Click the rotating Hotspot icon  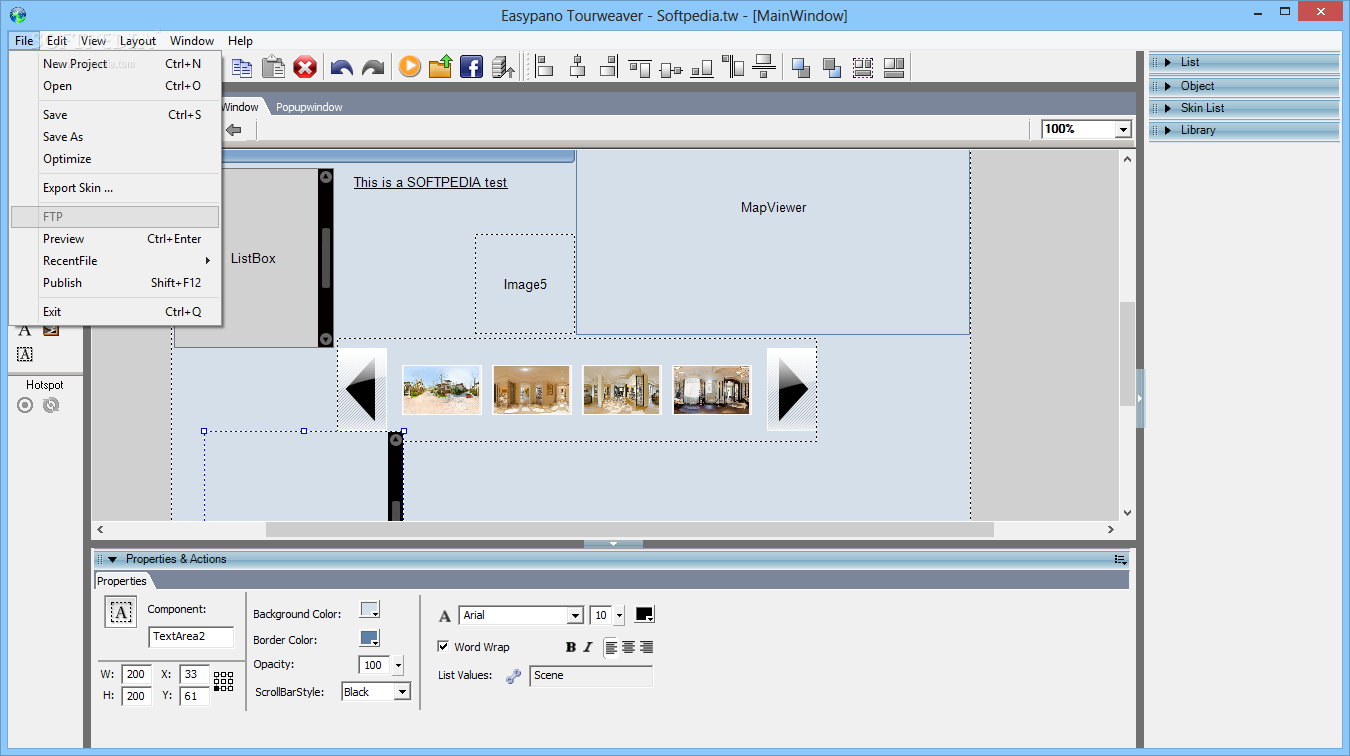click(x=51, y=405)
